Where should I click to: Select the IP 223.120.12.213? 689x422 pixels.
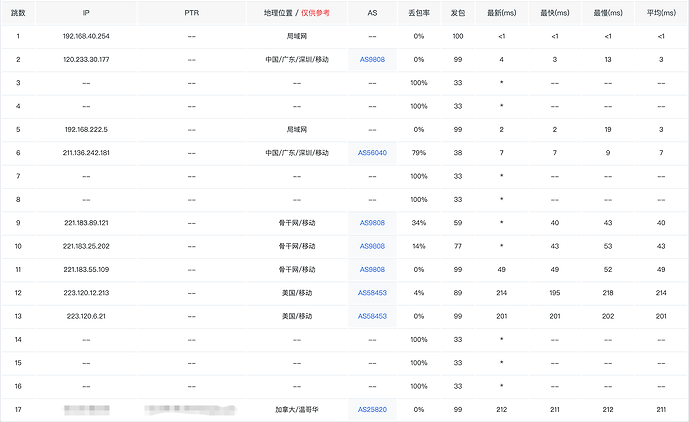point(86,293)
